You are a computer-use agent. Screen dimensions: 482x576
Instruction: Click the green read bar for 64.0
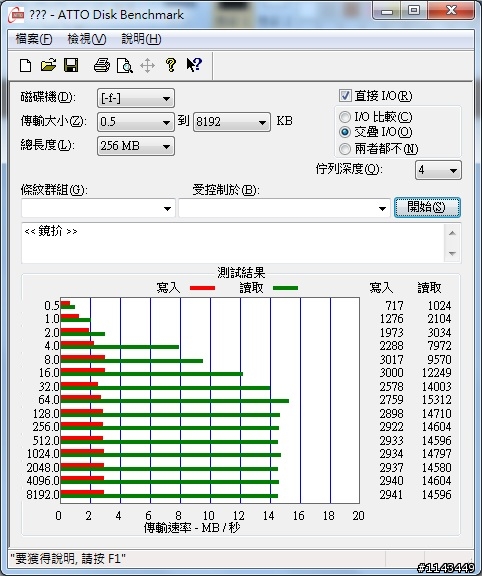175,401
